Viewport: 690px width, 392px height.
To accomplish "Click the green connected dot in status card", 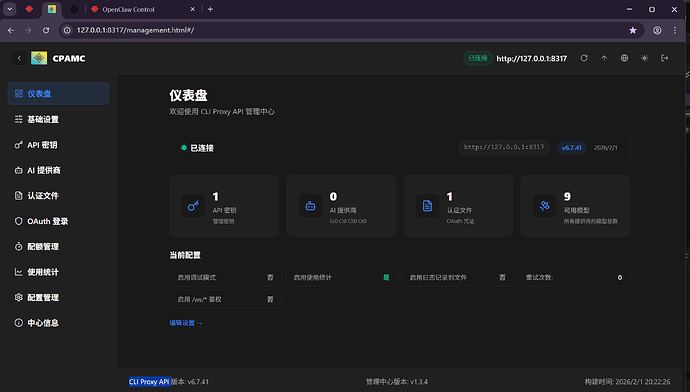I will click(x=184, y=148).
